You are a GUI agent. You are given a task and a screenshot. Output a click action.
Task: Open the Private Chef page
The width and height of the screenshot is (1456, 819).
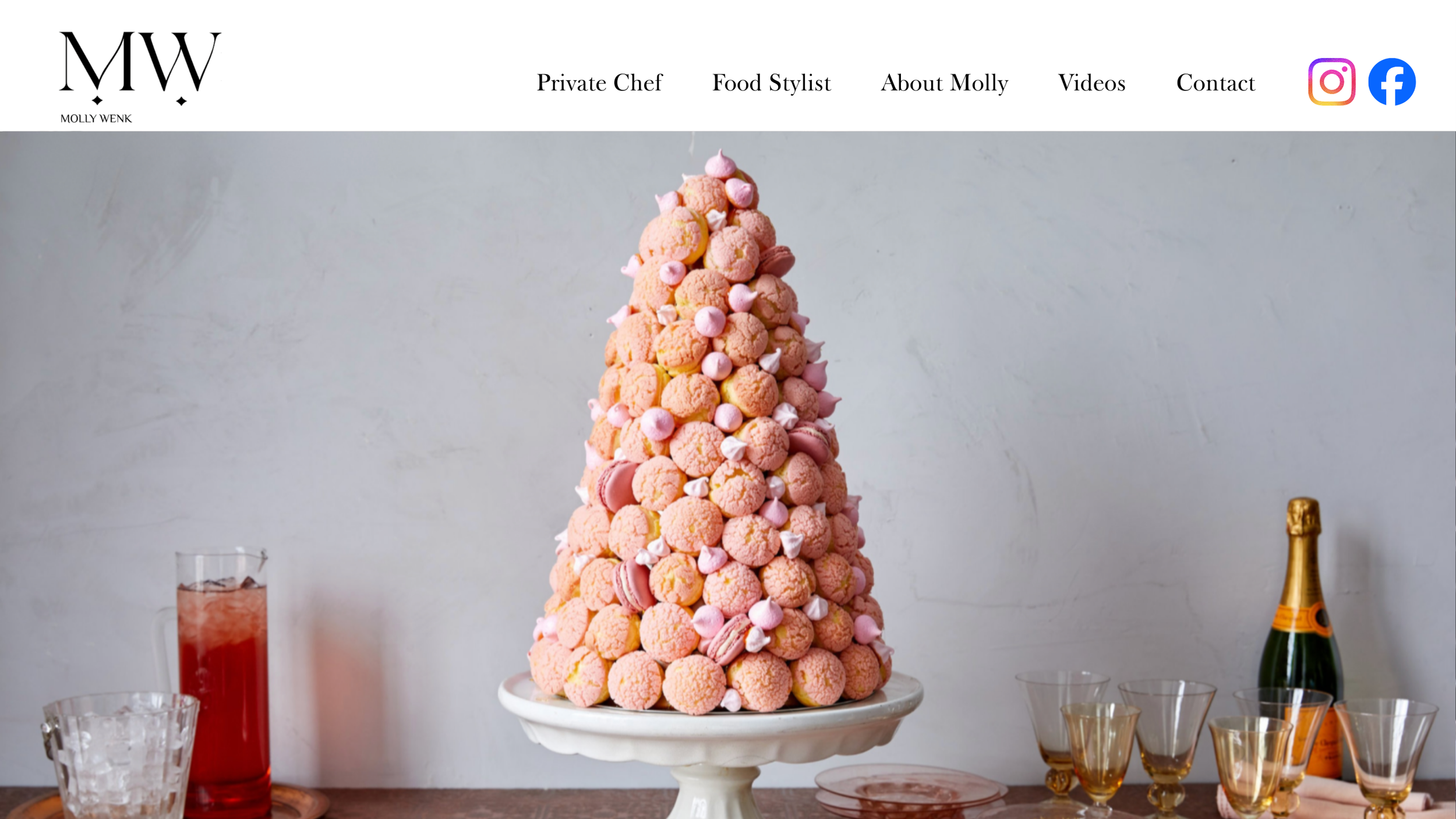pos(599,83)
